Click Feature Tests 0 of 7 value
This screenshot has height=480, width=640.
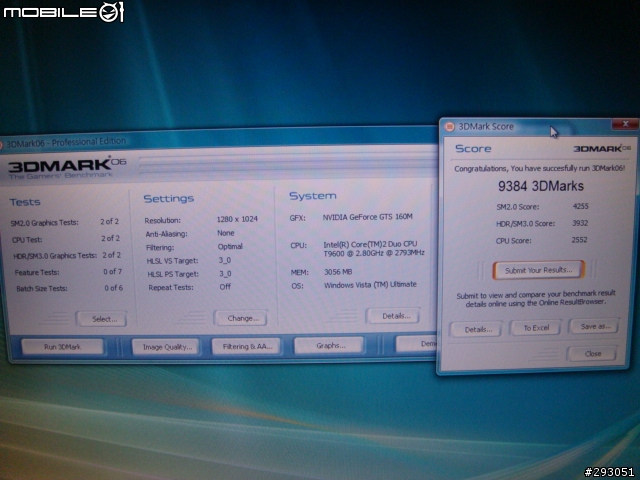coord(113,271)
